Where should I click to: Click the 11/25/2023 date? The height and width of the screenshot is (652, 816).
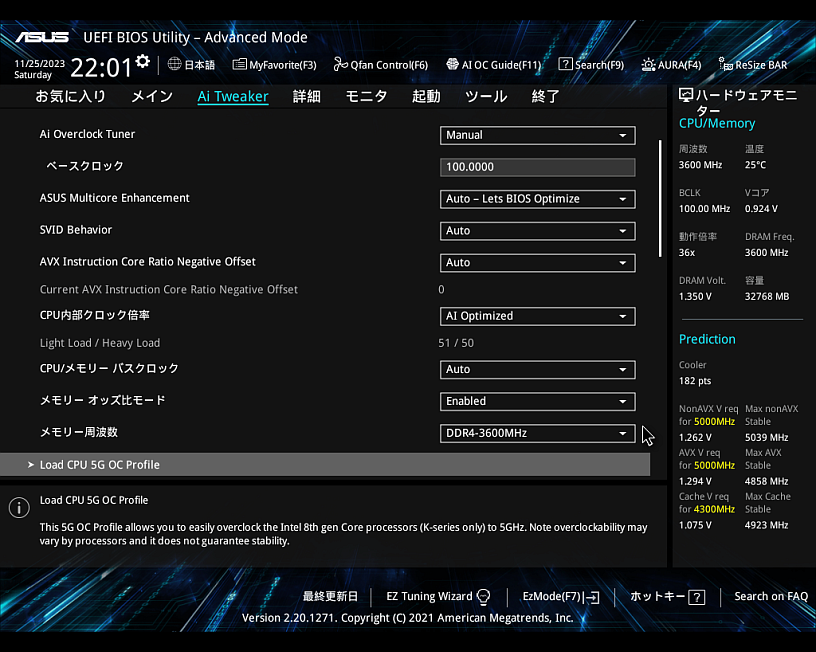coord(40,63)
